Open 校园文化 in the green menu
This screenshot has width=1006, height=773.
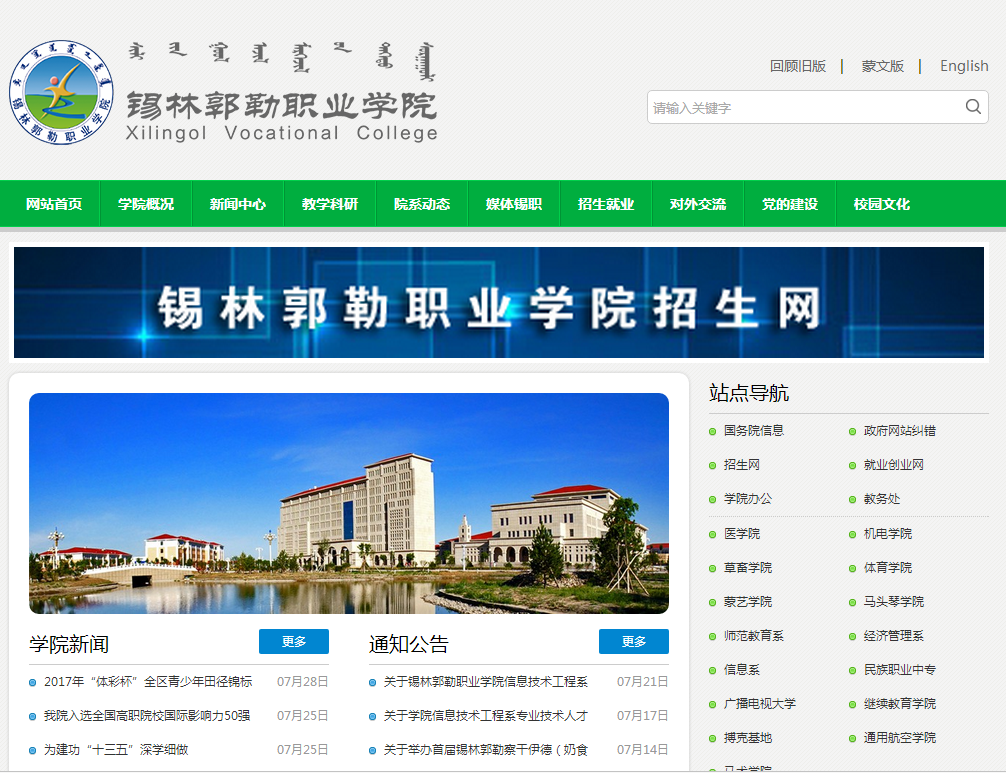coord(882,204)
